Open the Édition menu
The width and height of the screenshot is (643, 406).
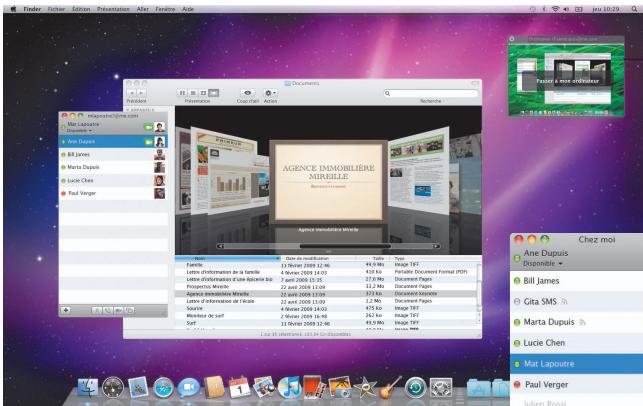click(81, 9)
